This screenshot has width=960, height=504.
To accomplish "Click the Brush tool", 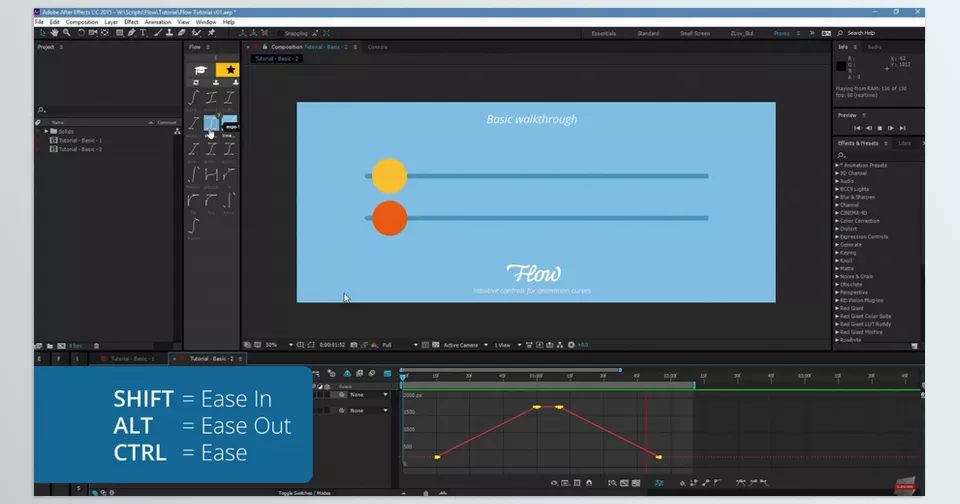I will [158, 33].
